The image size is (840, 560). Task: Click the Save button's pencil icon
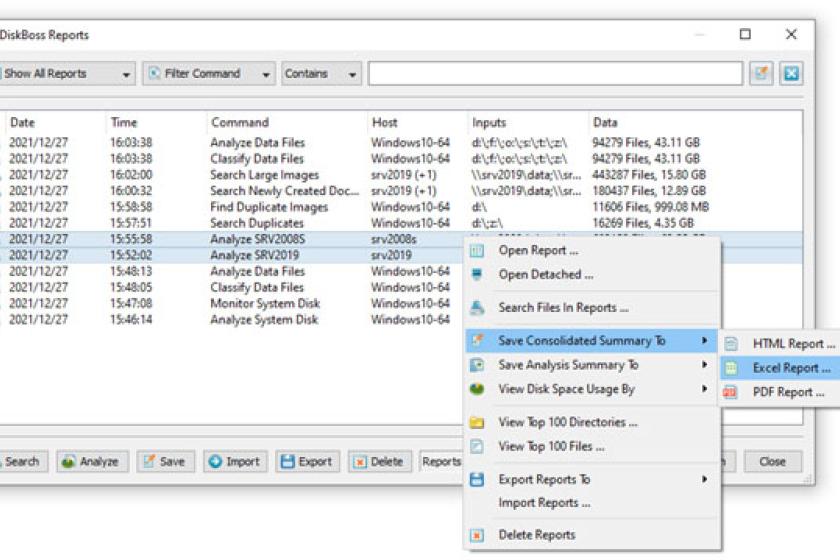(x=148, y=461)
